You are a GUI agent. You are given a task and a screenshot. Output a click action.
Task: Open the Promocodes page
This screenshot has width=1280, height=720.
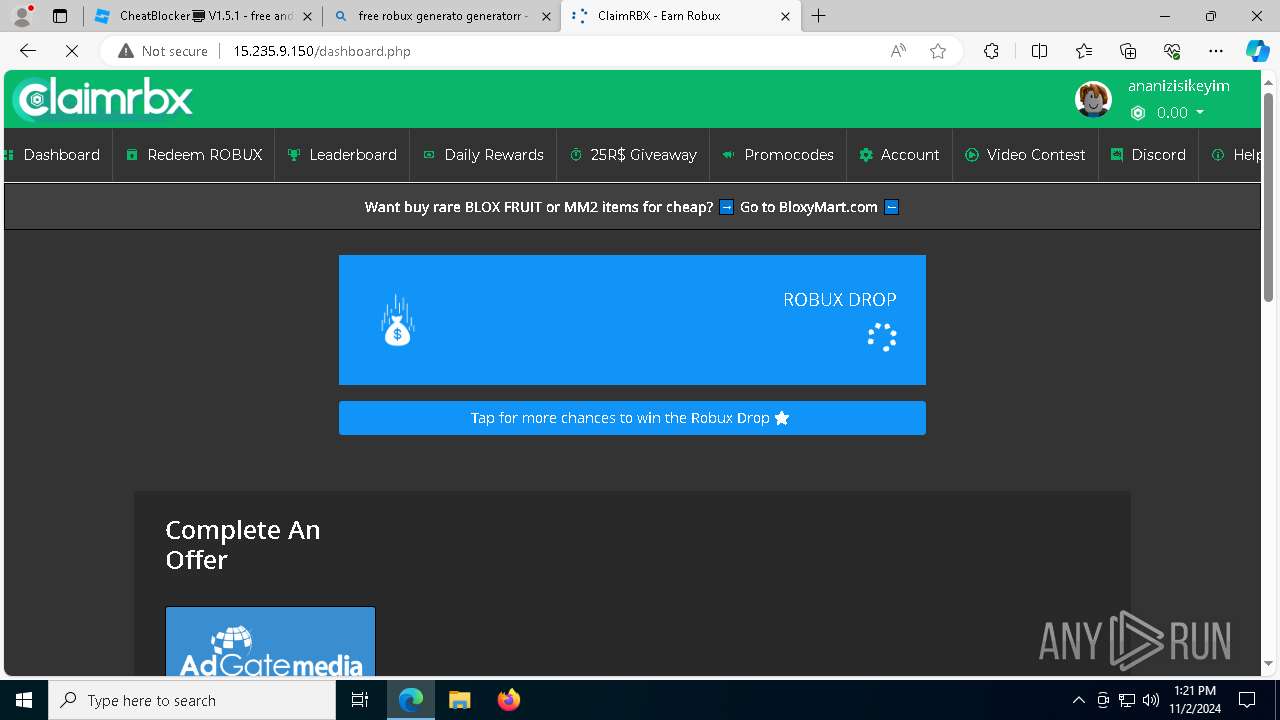point(778,155)
